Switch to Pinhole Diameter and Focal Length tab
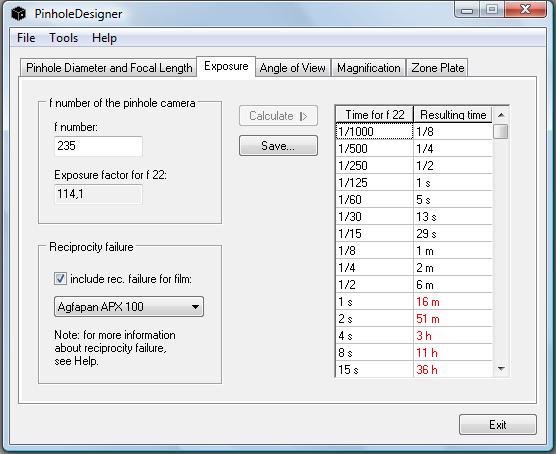The width and height of the screenshot is (556, 454). coord(109,68)
